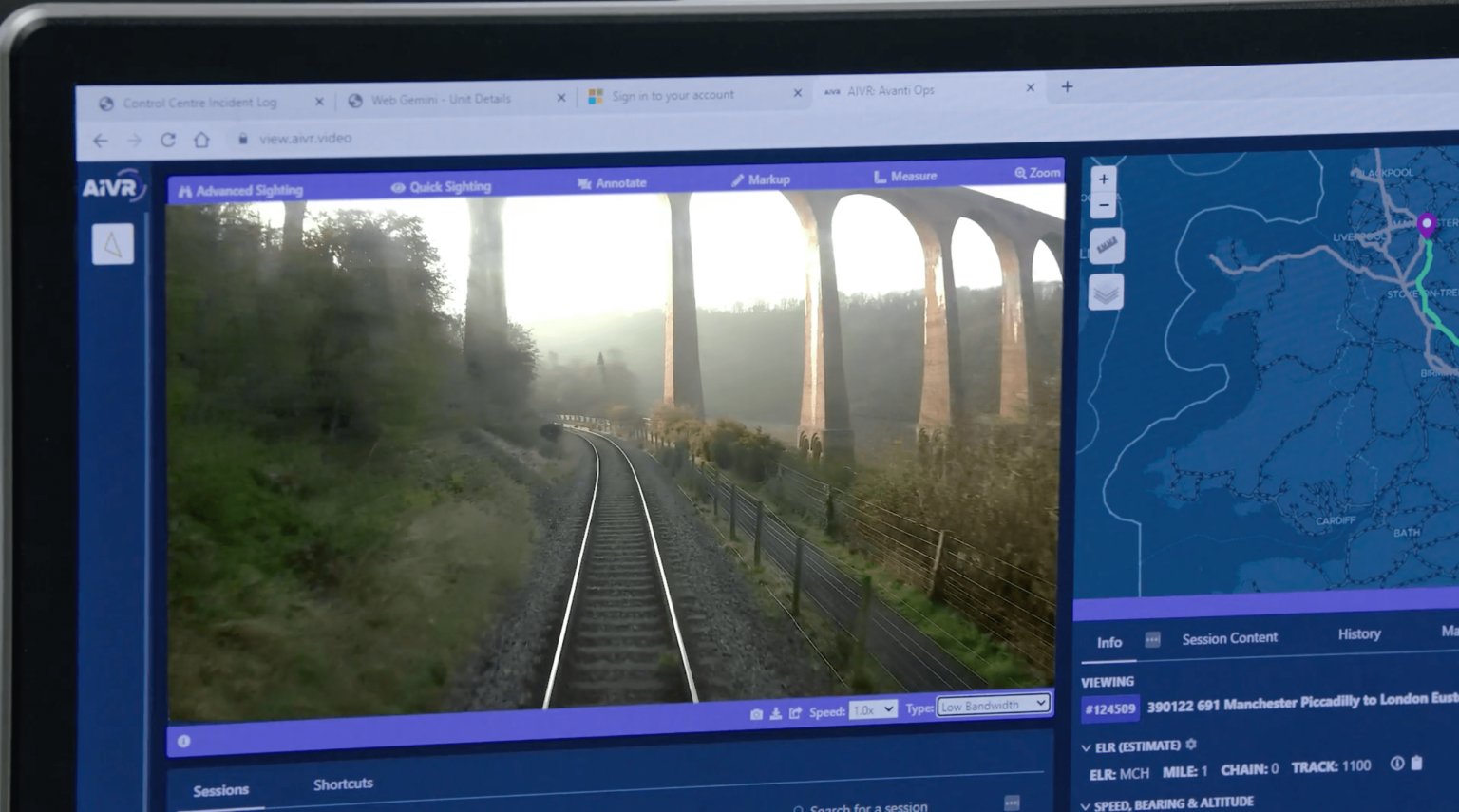1459x812 pixels.
Task: Open the playback Speed dropdown
Action: pyautogui.click(x=873, y=709)
